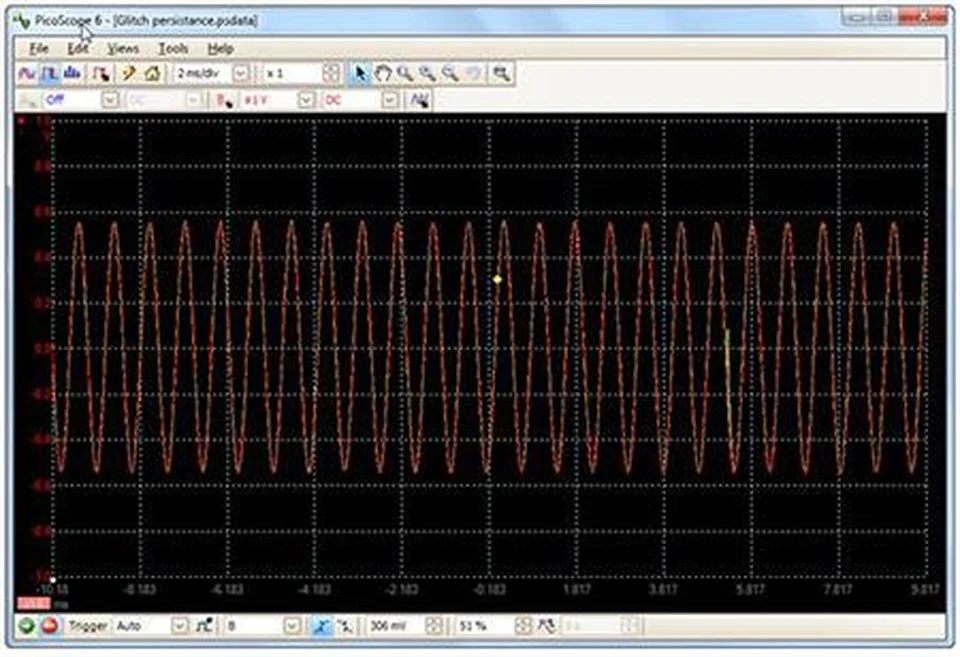The image size is (960, 657).
Task: Click the Auto setup wand icon
Action: tap(129, 73)
